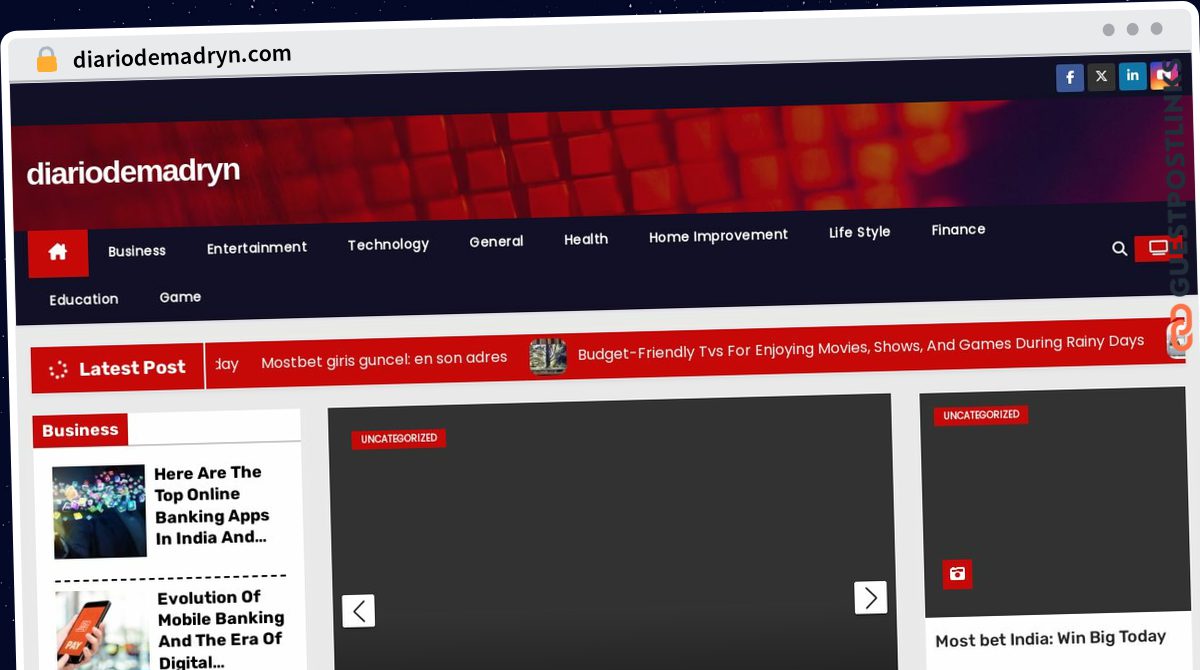
Task: Click the Business section heading
Action: [x=80, y=430]
